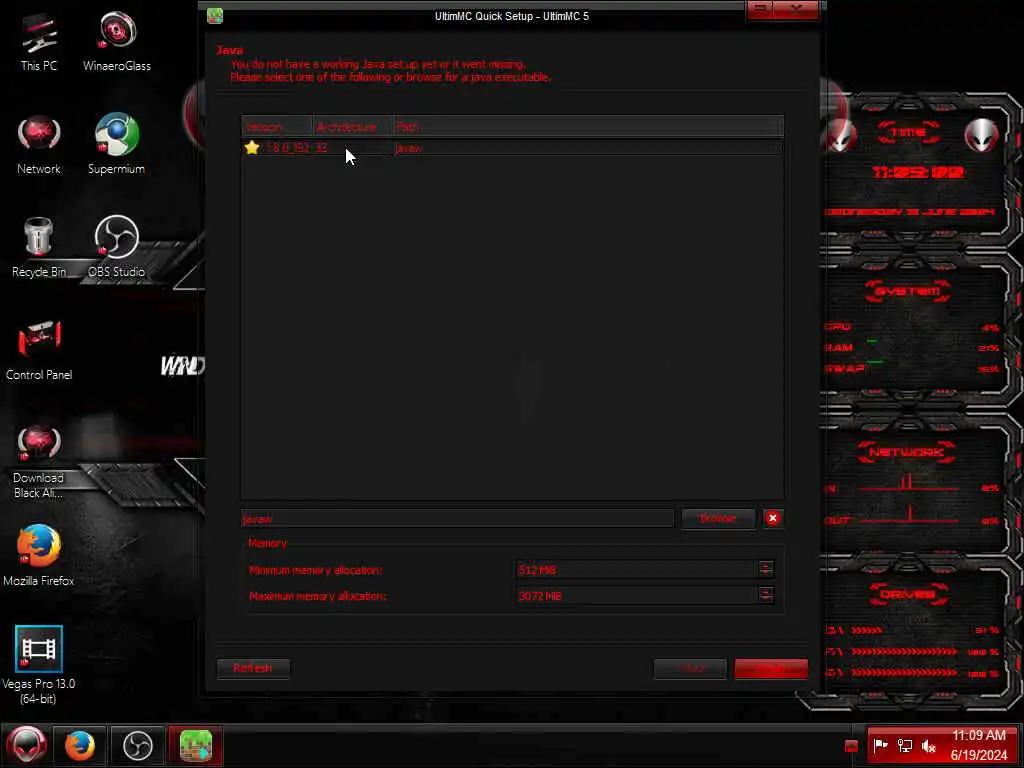Image resolution: width=1024 pixels, height=768 pixels.
Task: Open taskbar clock showing 11:09 AM
Action: (979, 745)
